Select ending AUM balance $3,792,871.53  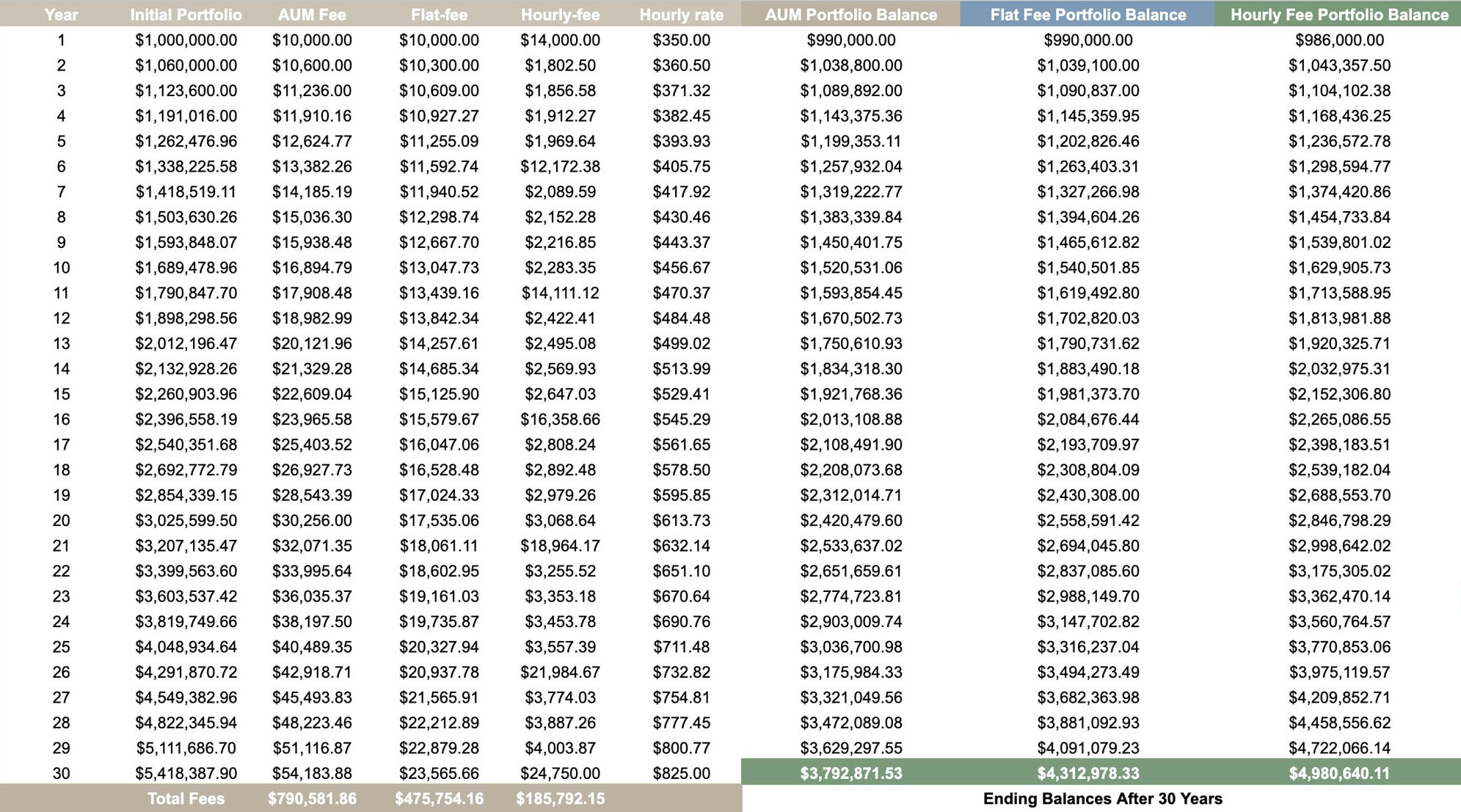[850, 773]
